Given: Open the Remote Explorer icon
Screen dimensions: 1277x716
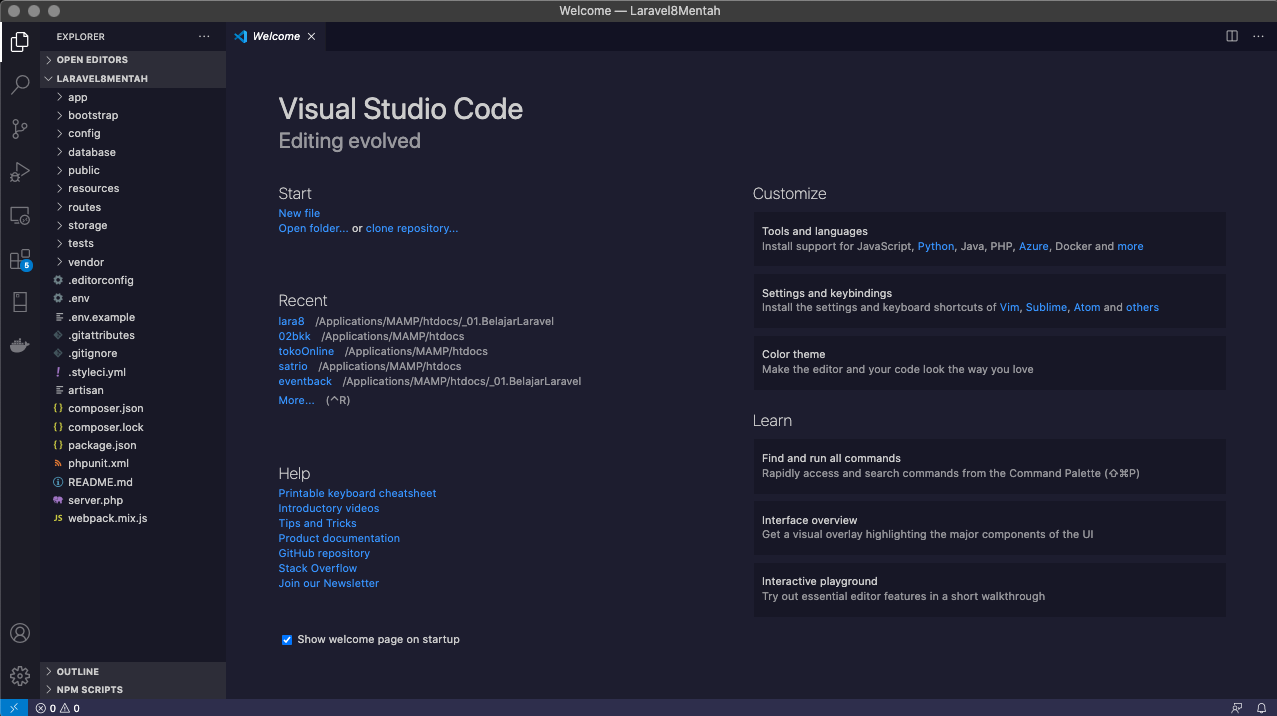Looking at the screenshot, I should [x=20, y=215].
